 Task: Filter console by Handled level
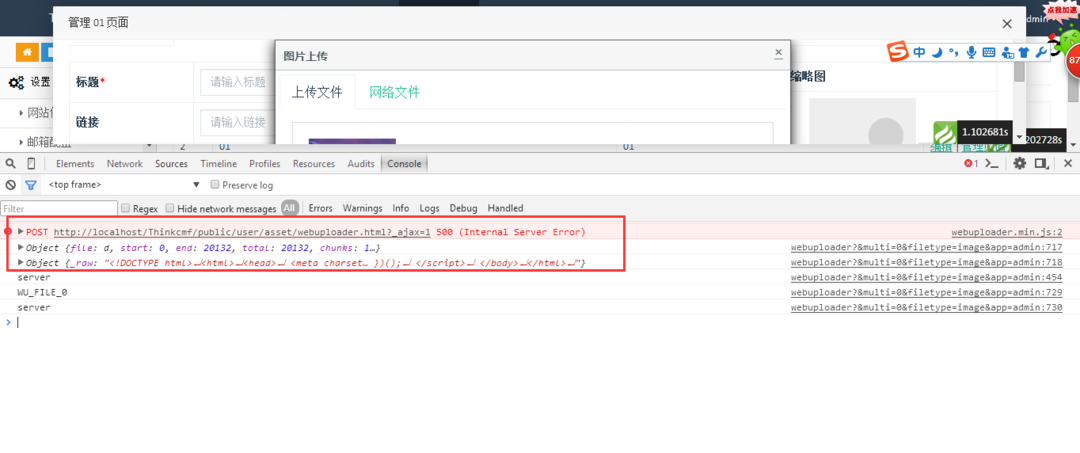point(505,208)
